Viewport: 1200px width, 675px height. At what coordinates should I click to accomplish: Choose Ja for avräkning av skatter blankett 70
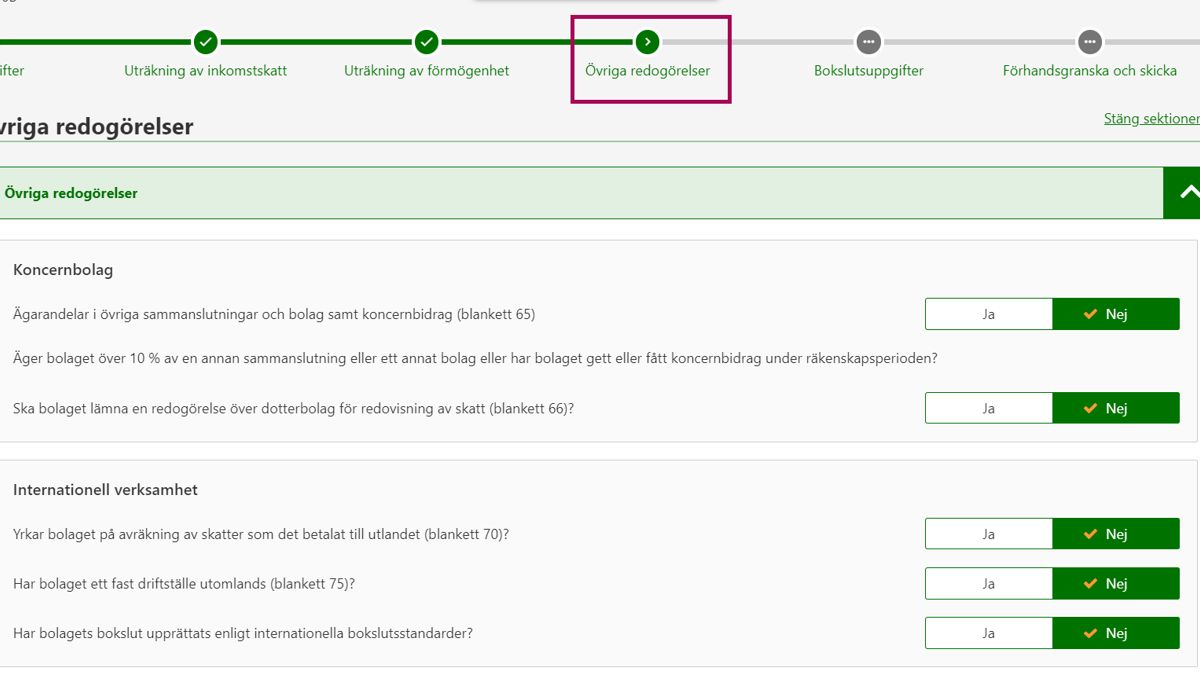pyautogui.click(x=988, y=534)
